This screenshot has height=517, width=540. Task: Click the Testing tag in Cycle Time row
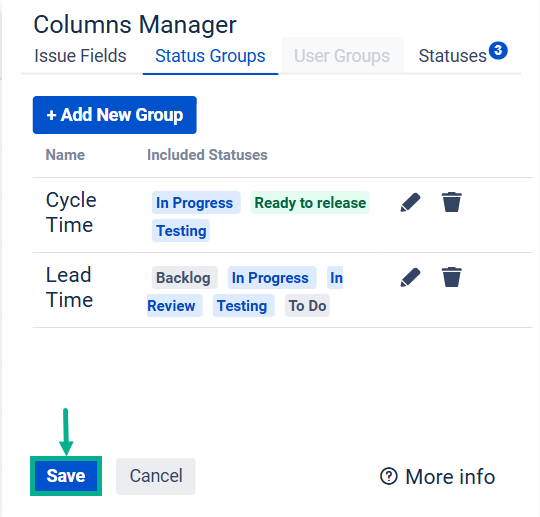point(181,230)
